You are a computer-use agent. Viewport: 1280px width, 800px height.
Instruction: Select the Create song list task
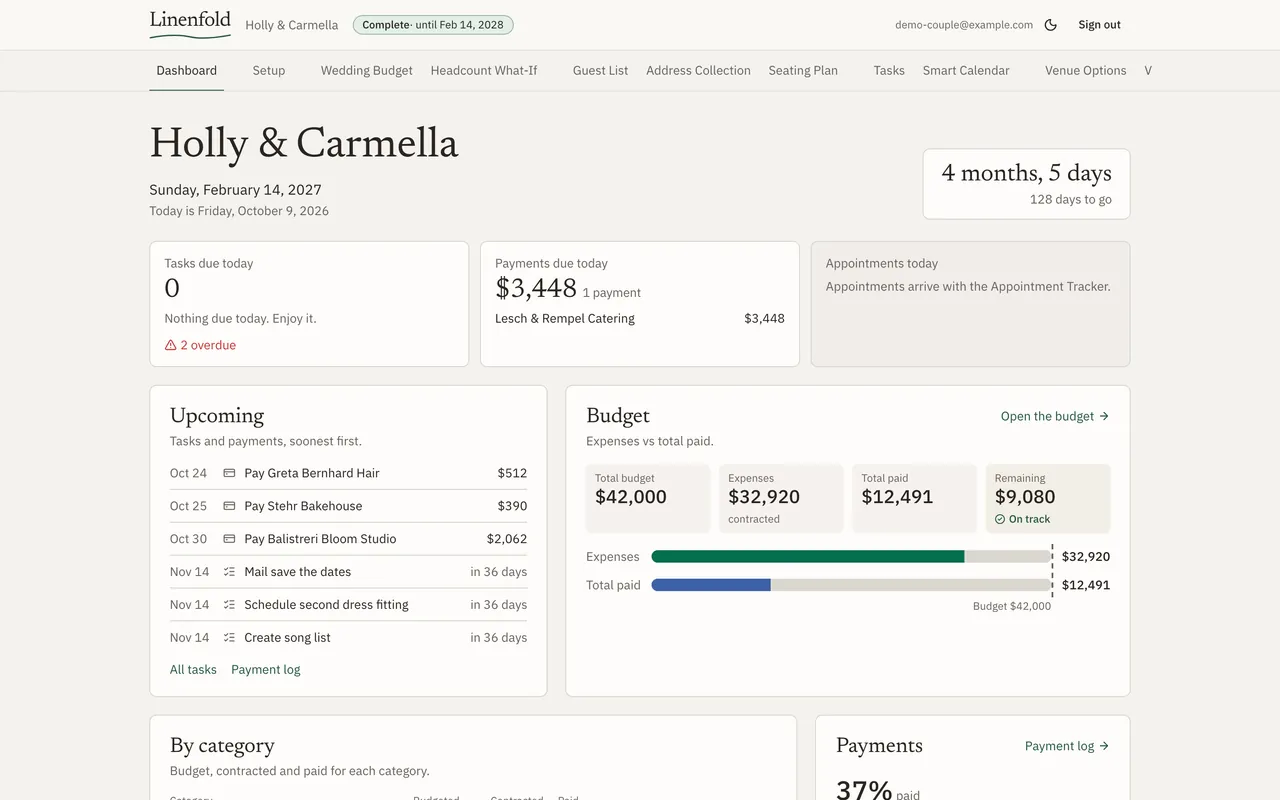tap(348, 638)
